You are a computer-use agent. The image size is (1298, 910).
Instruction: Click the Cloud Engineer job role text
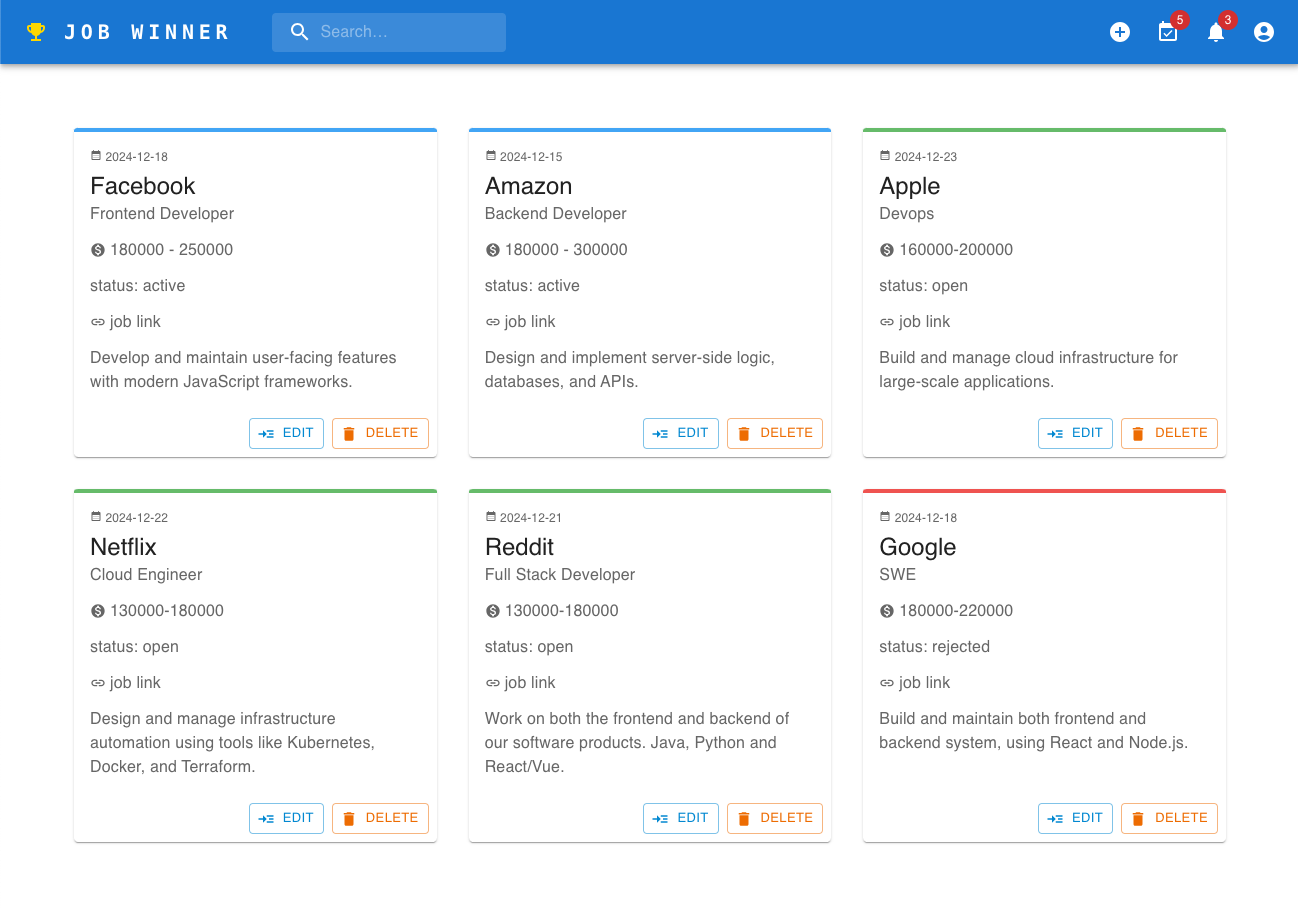coord(146,575)
